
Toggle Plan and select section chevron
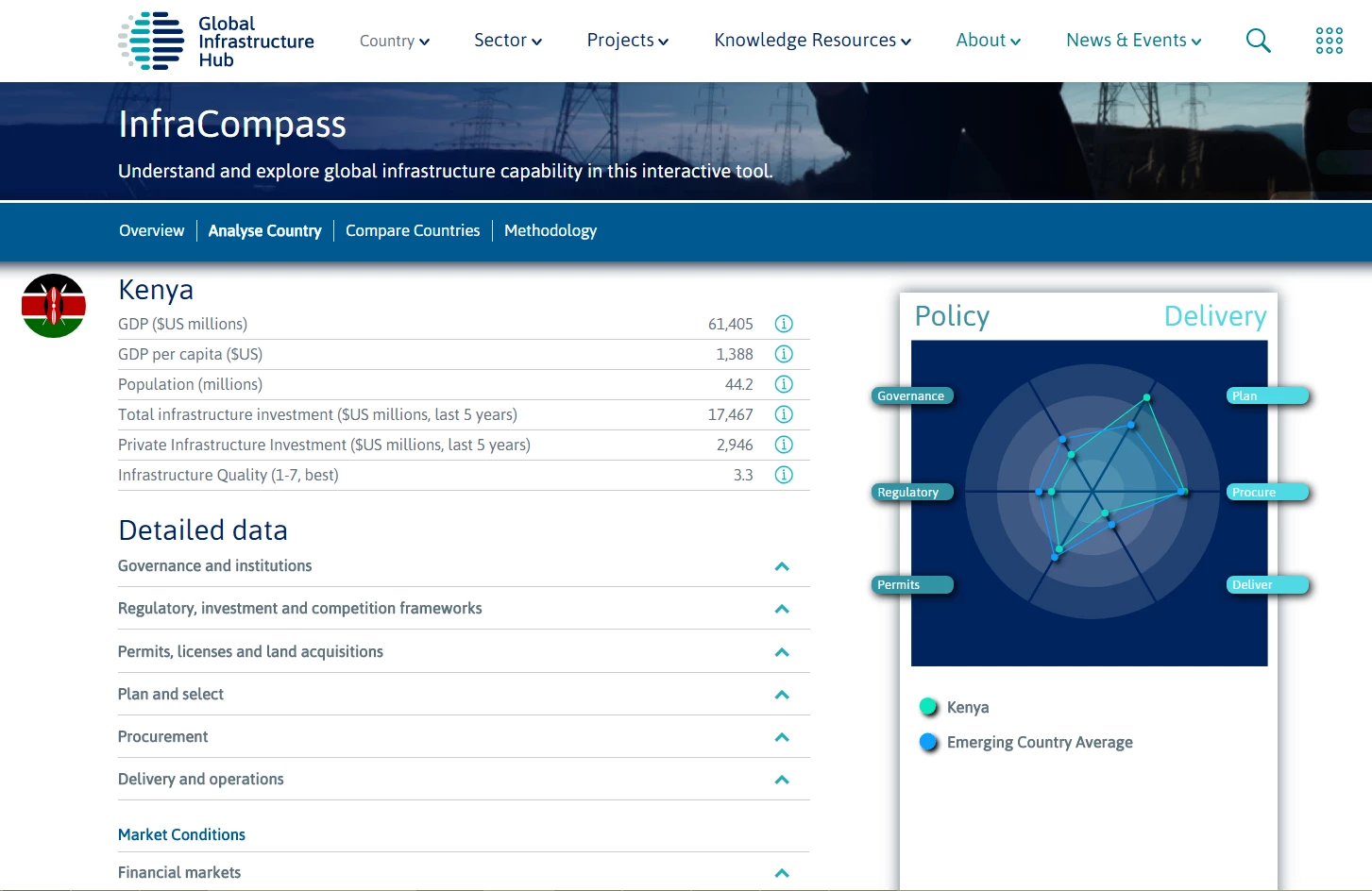782,695
